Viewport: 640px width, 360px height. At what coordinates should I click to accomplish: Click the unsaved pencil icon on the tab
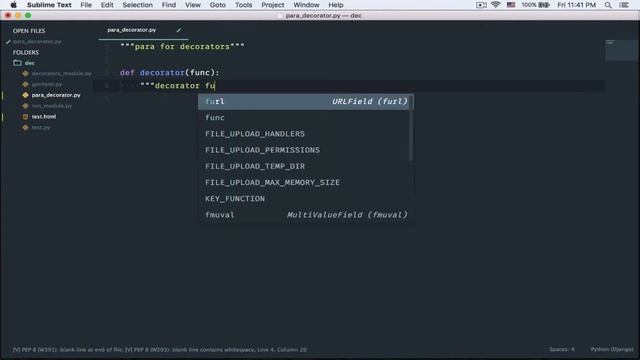coord(179,30)
